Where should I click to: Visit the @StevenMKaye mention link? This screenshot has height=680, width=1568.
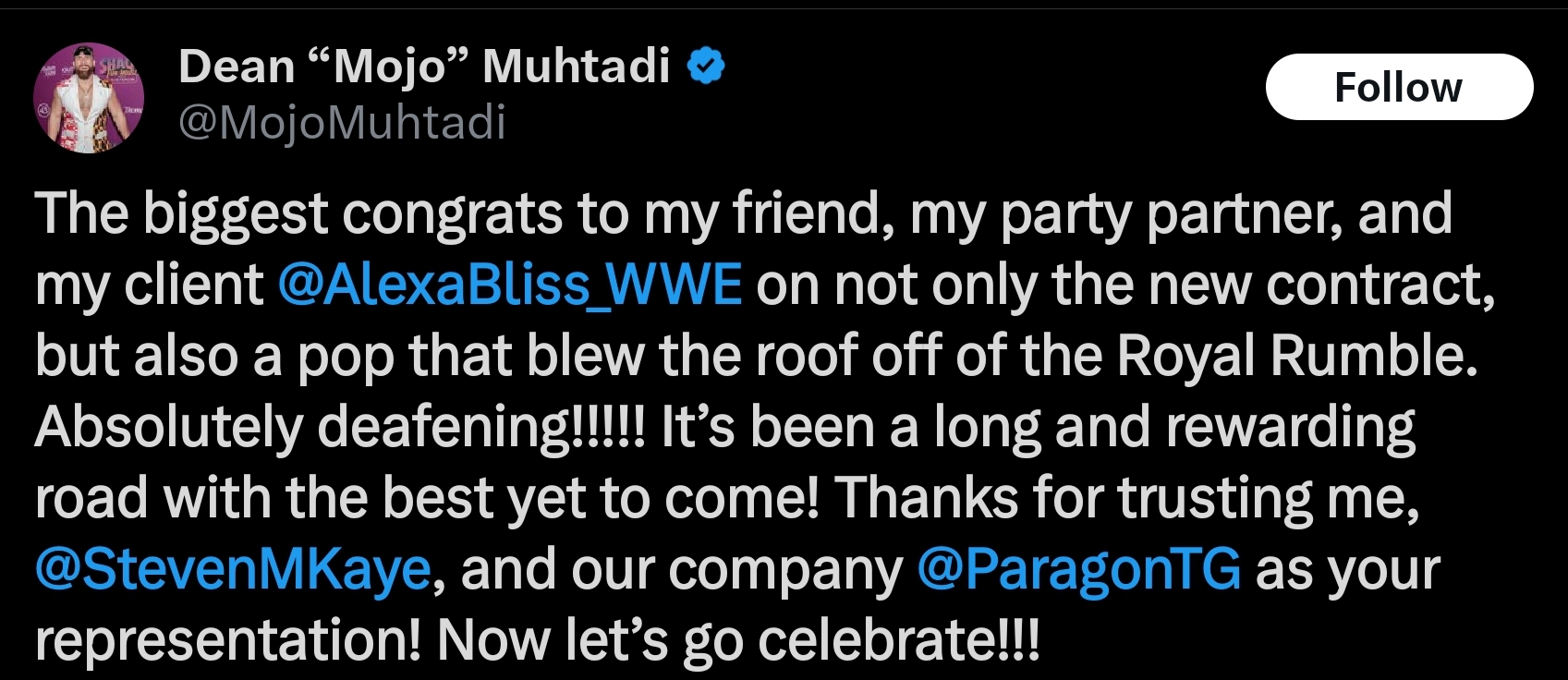pyautogui.click(x=232, y=569)
